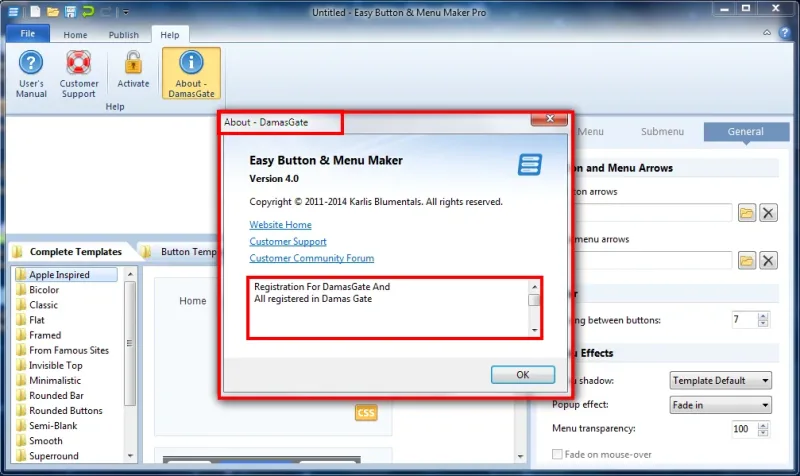Viewport: 800px width, 476px height.
Task: Click the Activate padlock icon
Action: tap(133, 63)
